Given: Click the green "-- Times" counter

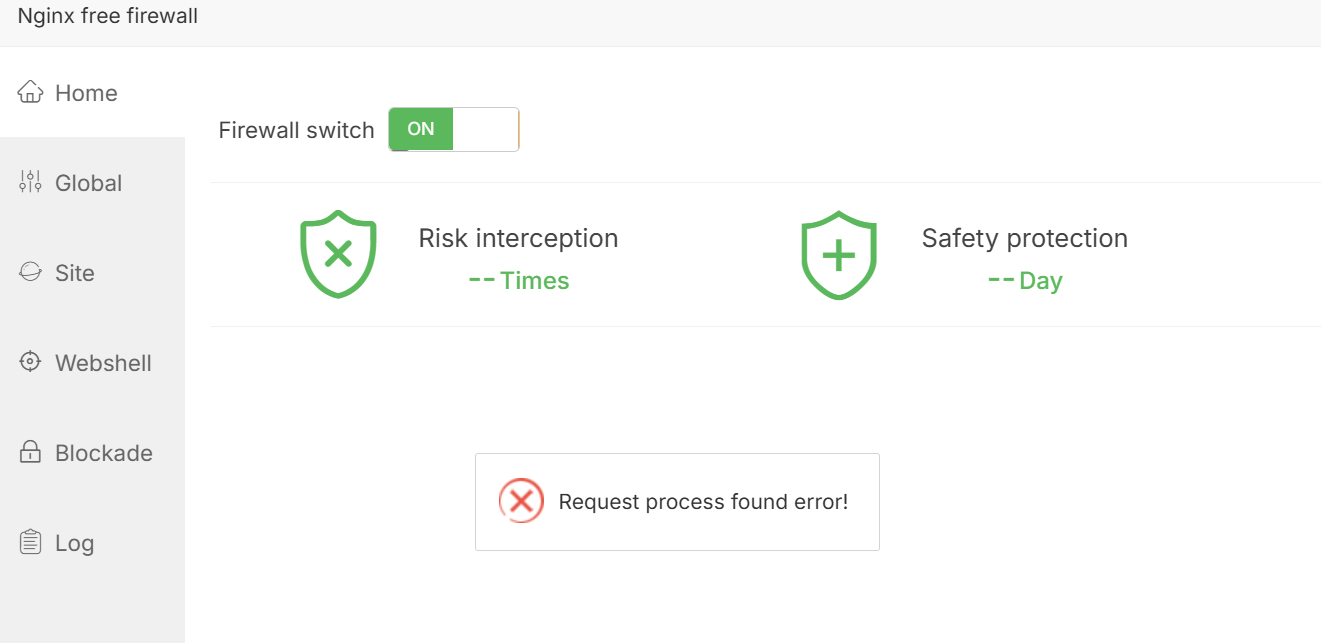Looking at the screenshot, I should (x=519, y=281).
